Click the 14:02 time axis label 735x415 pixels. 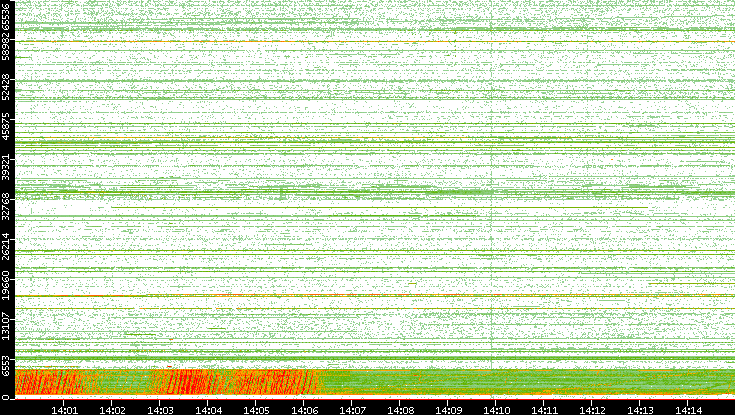pos(112,408)
